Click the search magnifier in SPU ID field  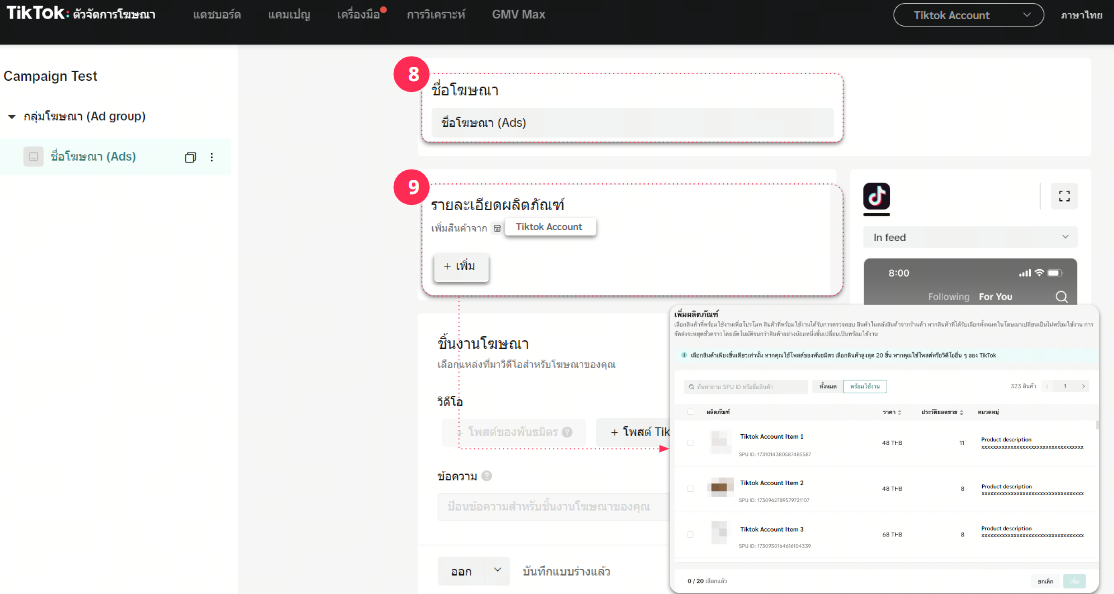[691, 387]
